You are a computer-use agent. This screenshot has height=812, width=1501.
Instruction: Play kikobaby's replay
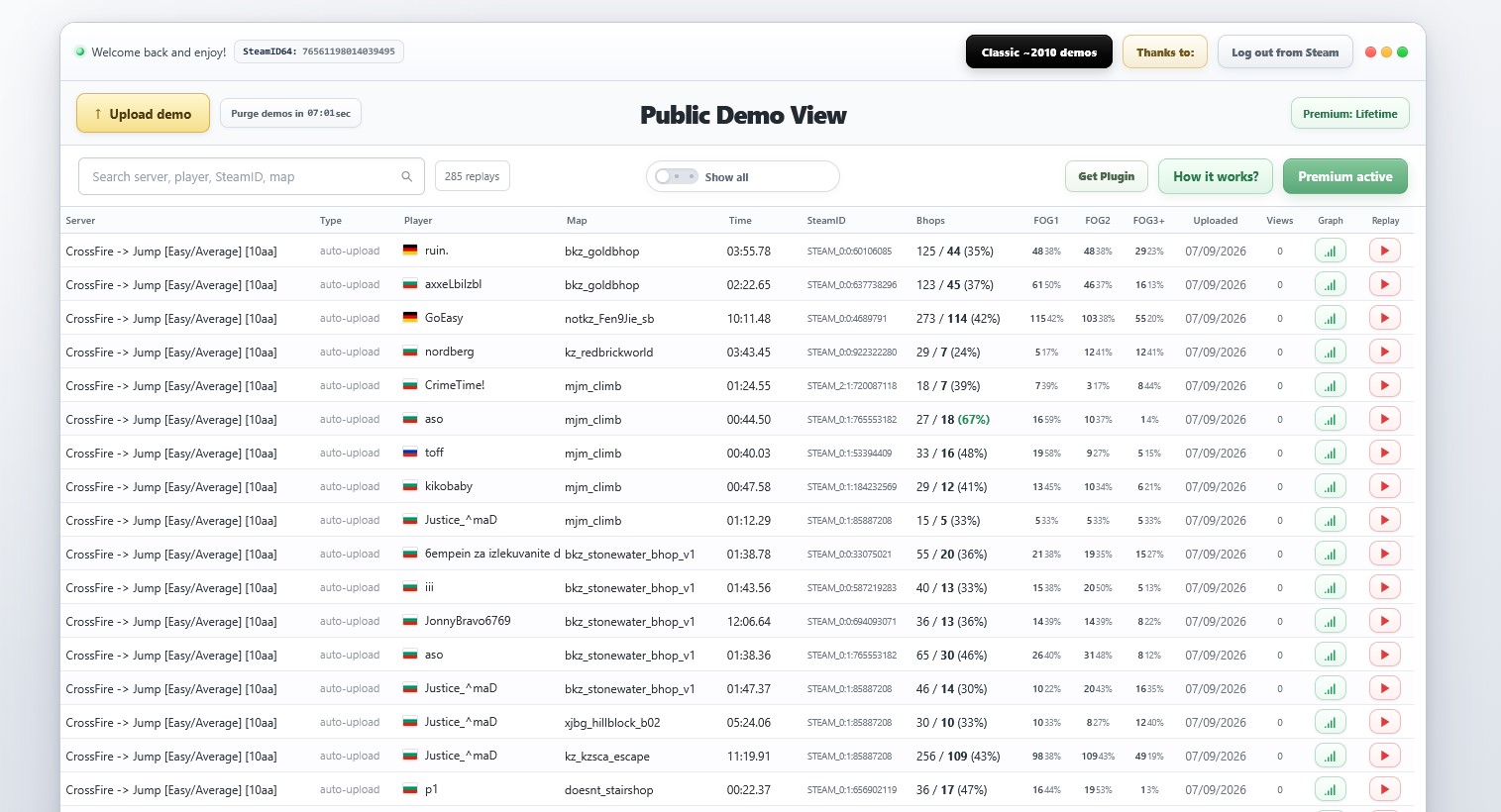click(1384, 486)
